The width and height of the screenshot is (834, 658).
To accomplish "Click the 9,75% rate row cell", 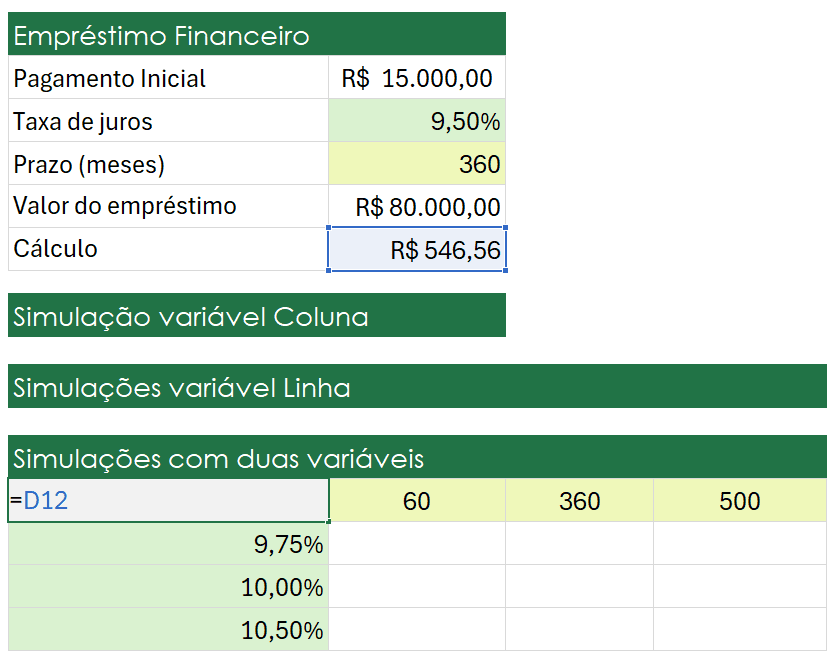I will [x=168, y=545].
